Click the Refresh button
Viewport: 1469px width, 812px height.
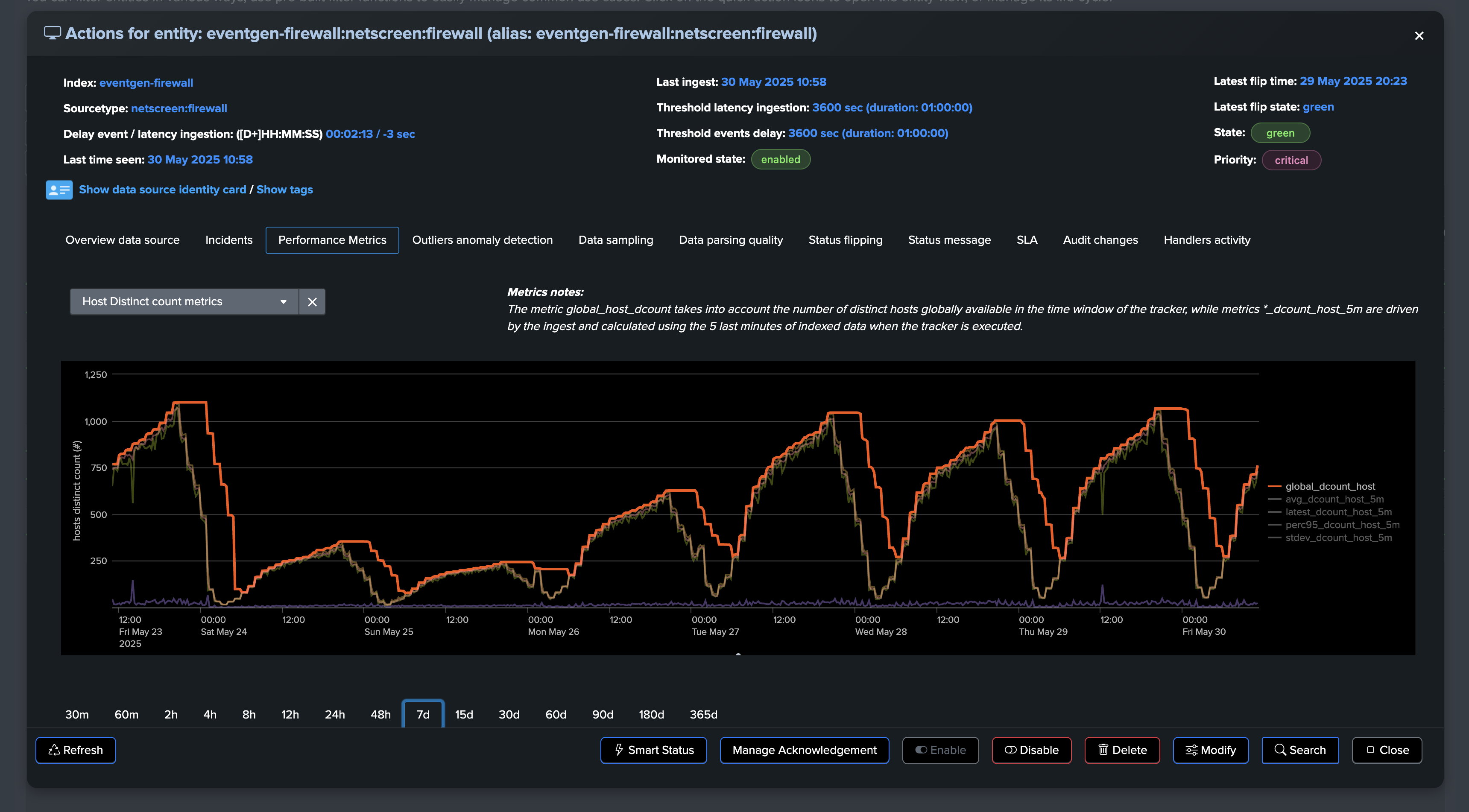(76, 750)
